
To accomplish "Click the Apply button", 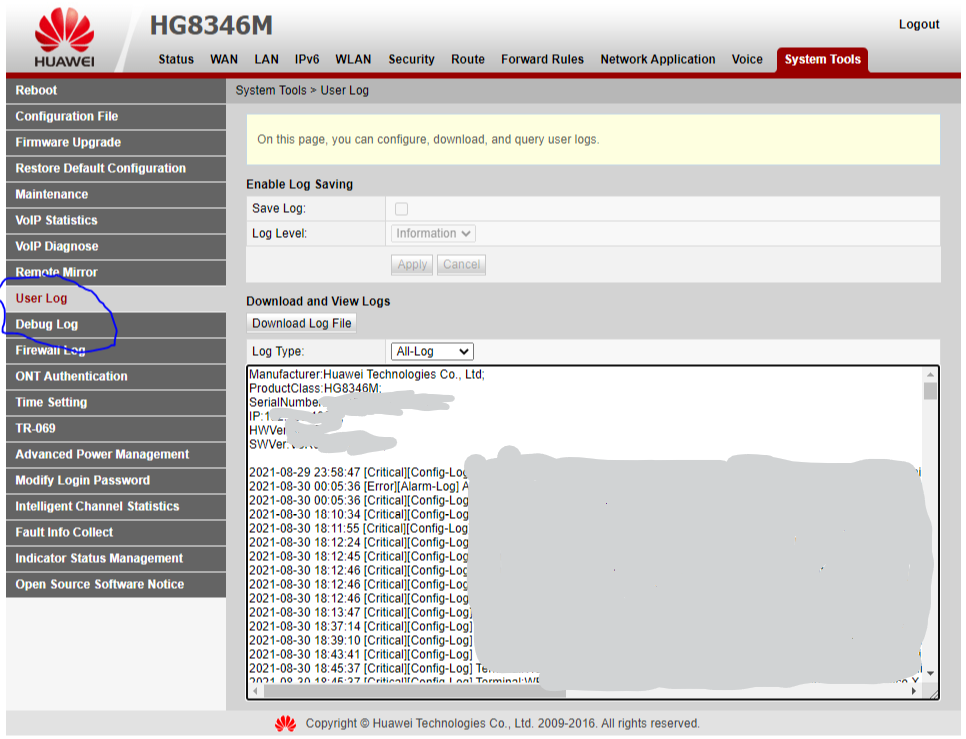I will (x=412, y=265).
